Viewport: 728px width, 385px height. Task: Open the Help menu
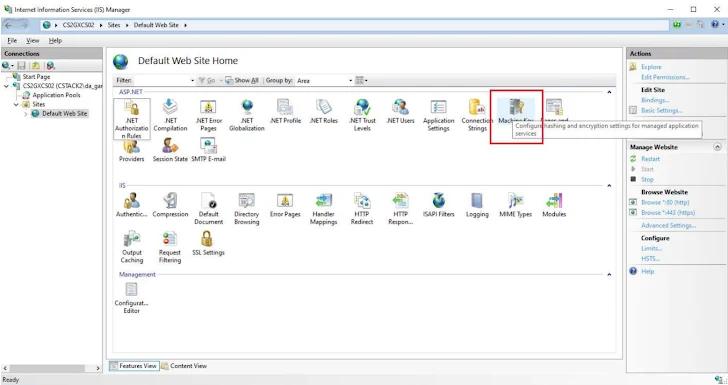55,41
